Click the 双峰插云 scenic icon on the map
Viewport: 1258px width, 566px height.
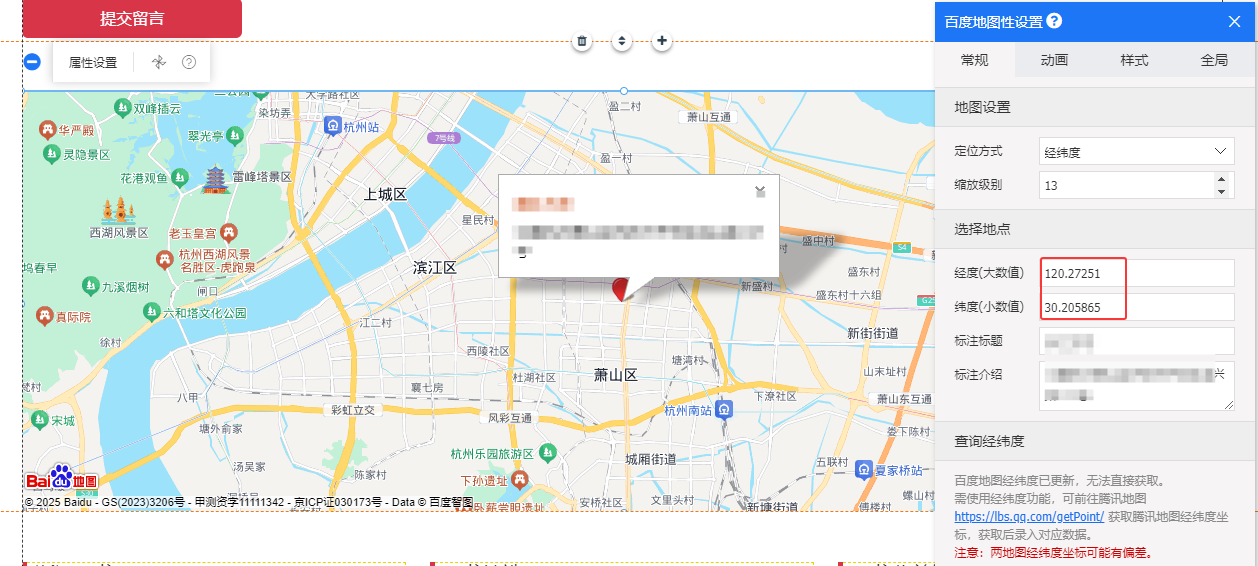122,107
